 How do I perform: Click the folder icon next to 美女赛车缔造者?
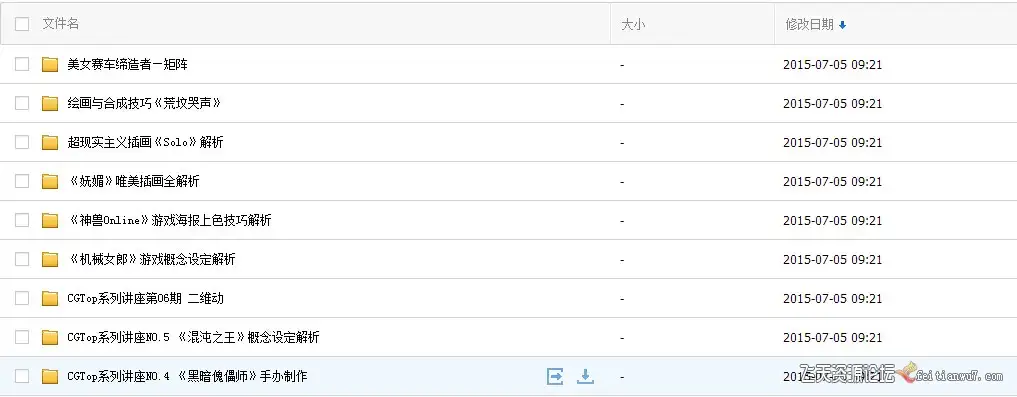(x=50, y=65)
